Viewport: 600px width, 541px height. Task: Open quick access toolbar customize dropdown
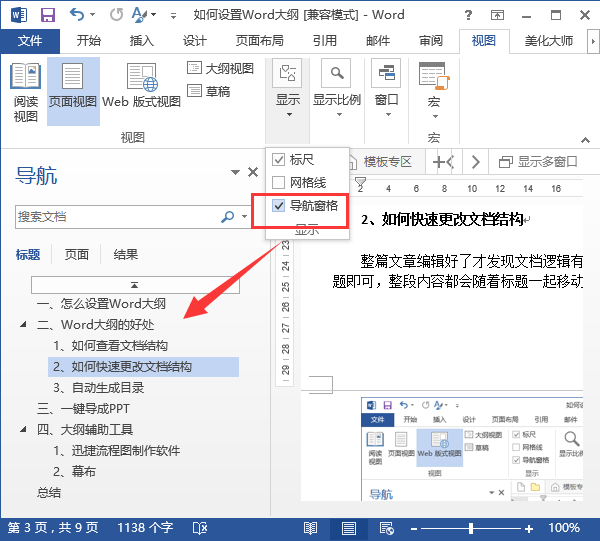[173, 16]
